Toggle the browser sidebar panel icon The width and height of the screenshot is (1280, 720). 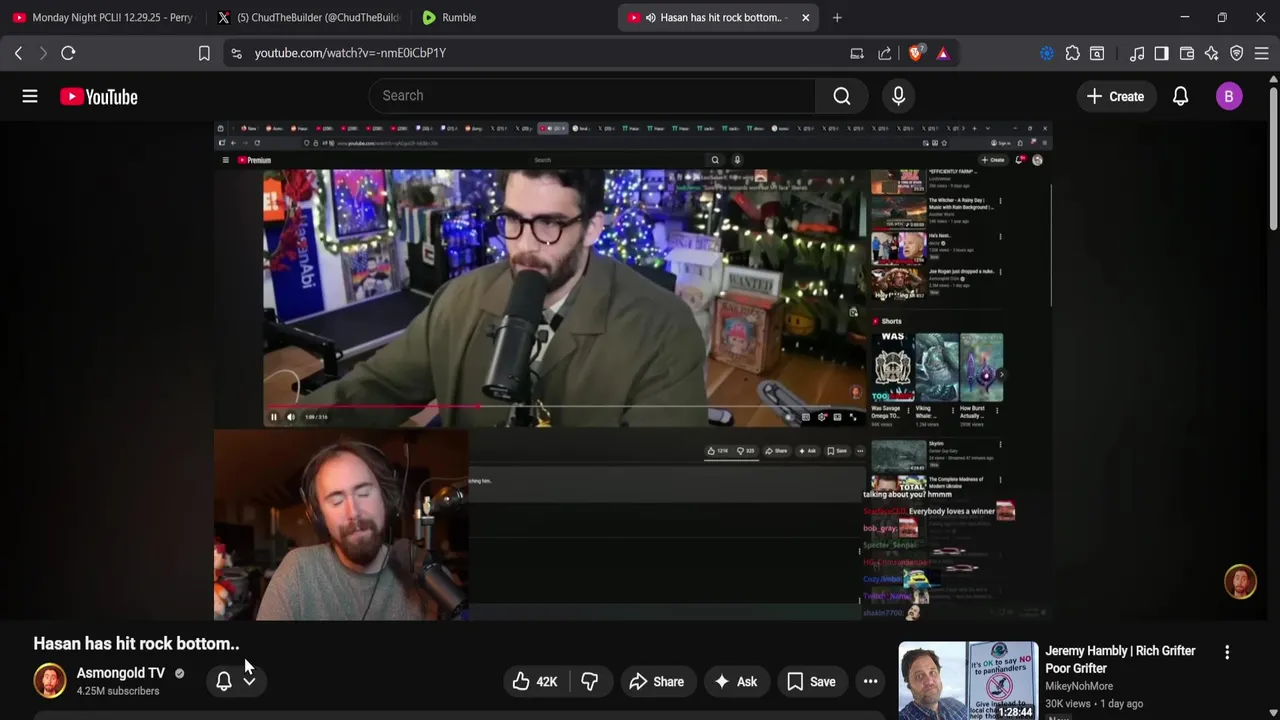coord(1161,53)
